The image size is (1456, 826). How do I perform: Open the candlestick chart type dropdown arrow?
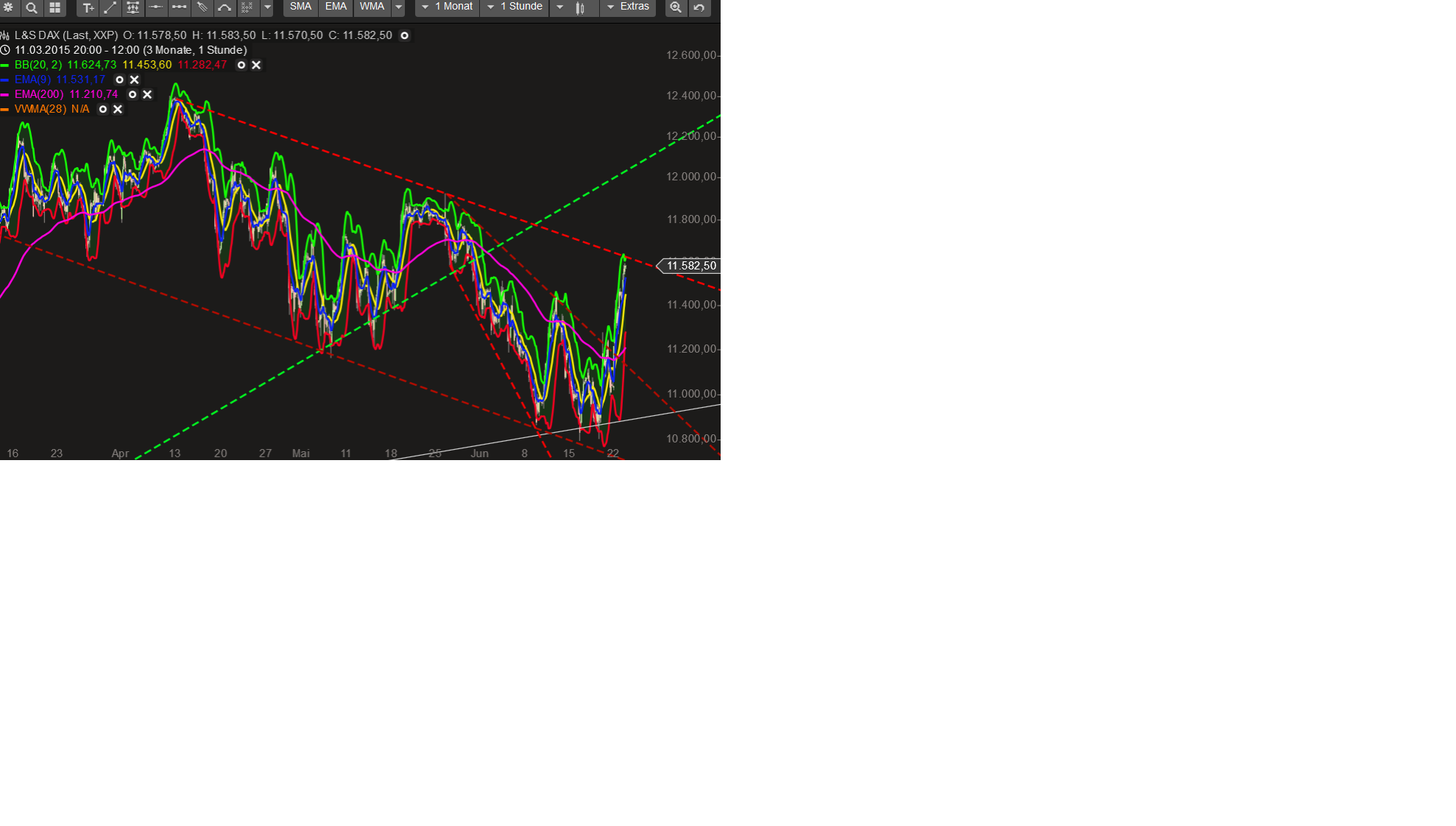click(559, 7)
